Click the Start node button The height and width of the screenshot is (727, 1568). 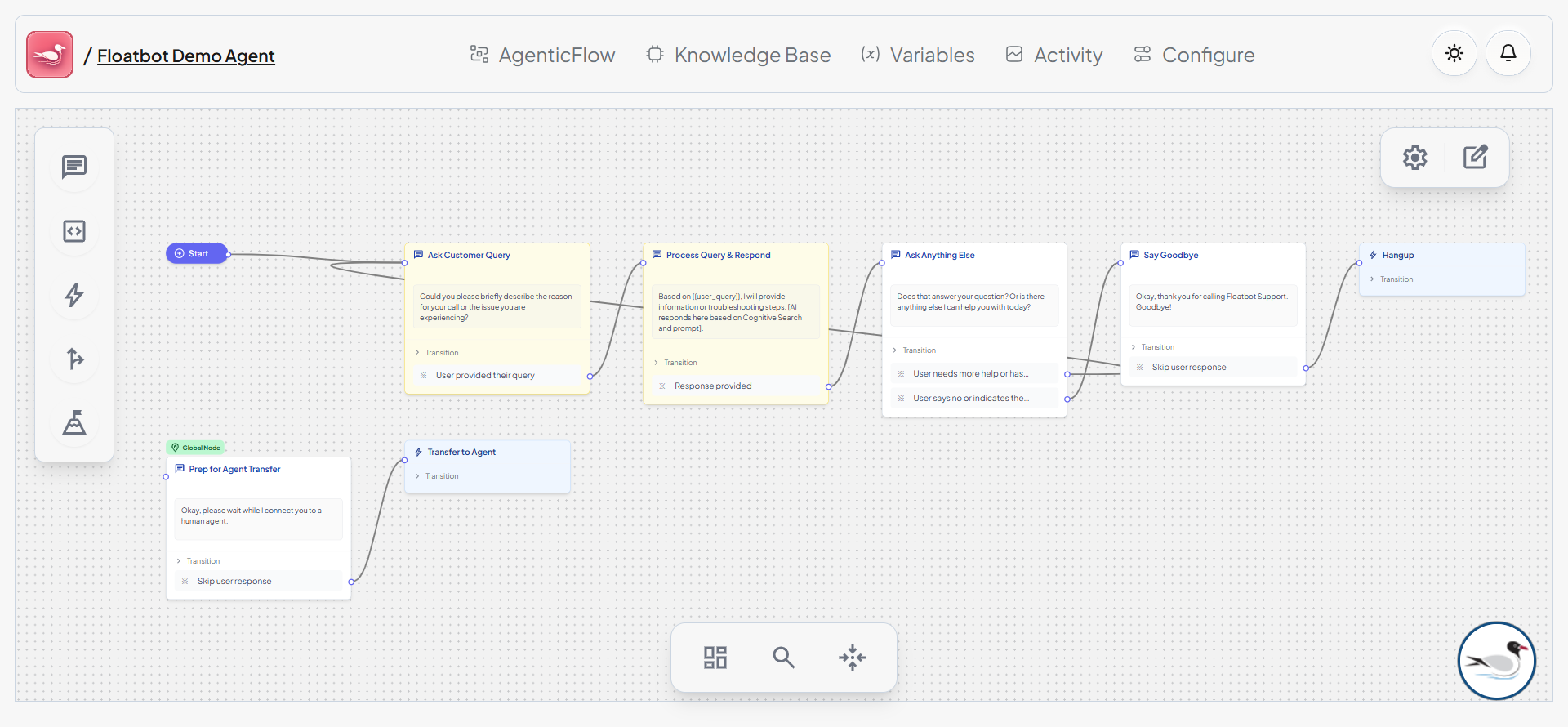pyautogui.click(x=197, y=253)
